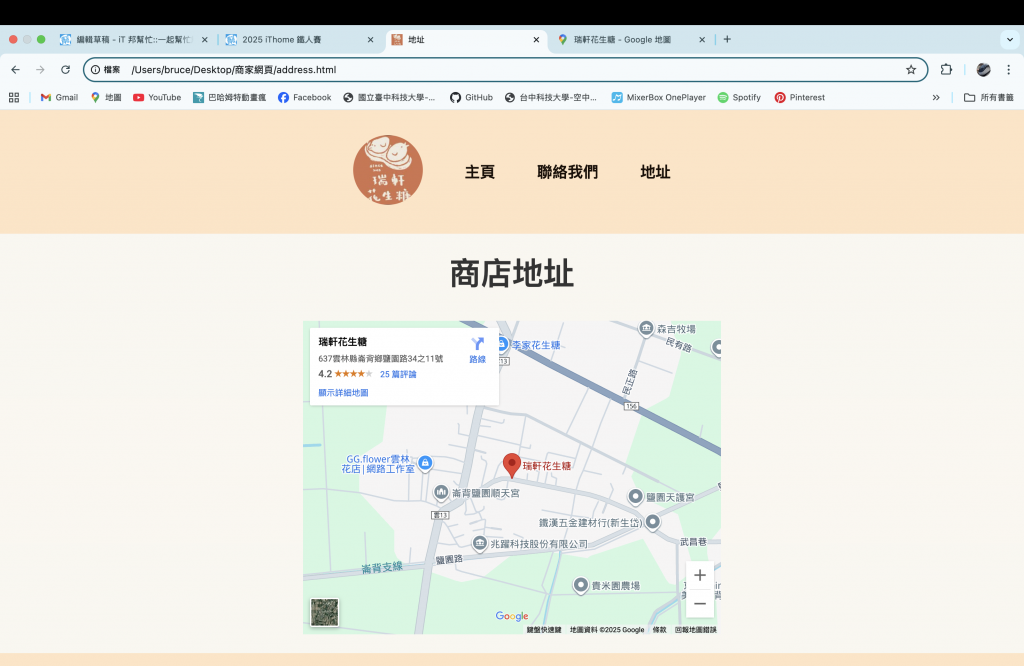The image size is (1024, 666).
Task: Open the Spotify bookmark
Action: pos(739,97)
